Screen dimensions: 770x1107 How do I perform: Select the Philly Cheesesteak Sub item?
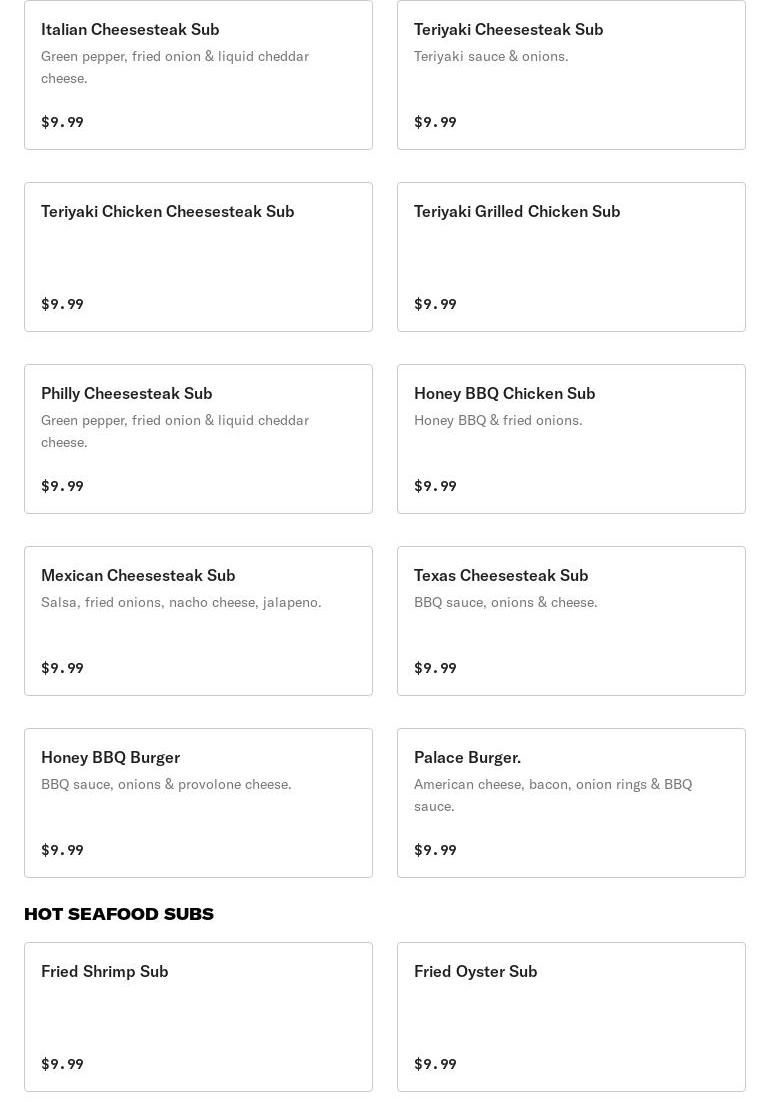[x=198, y=439]
